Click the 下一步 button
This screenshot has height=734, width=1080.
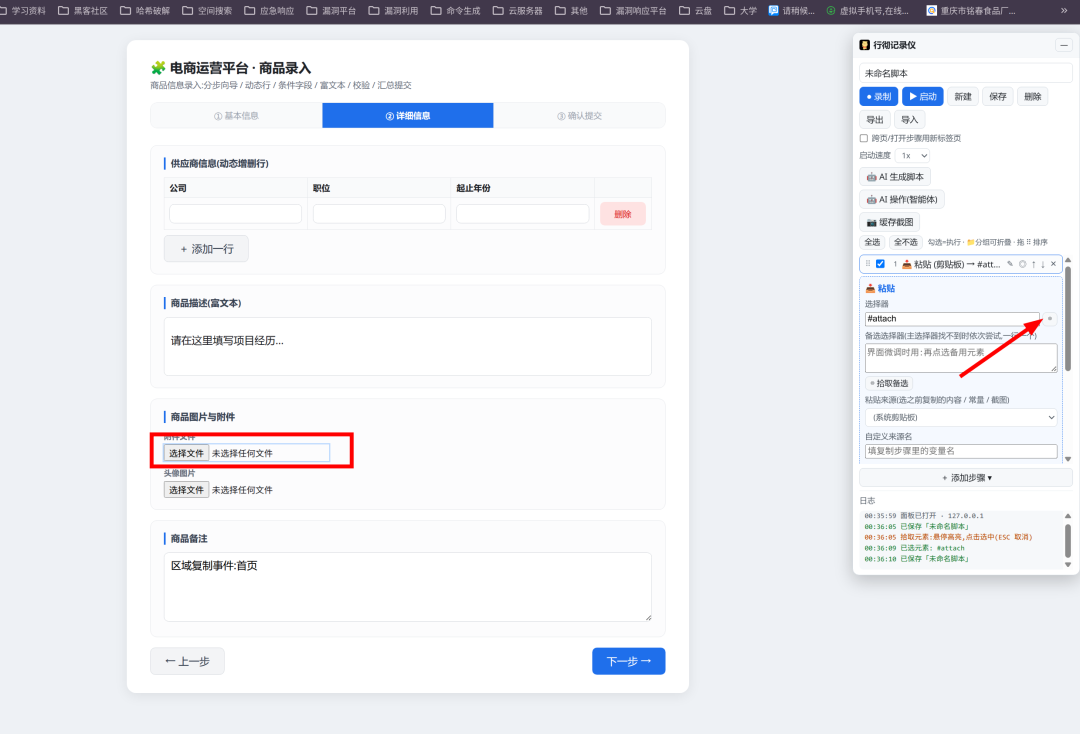click(628, 661)
